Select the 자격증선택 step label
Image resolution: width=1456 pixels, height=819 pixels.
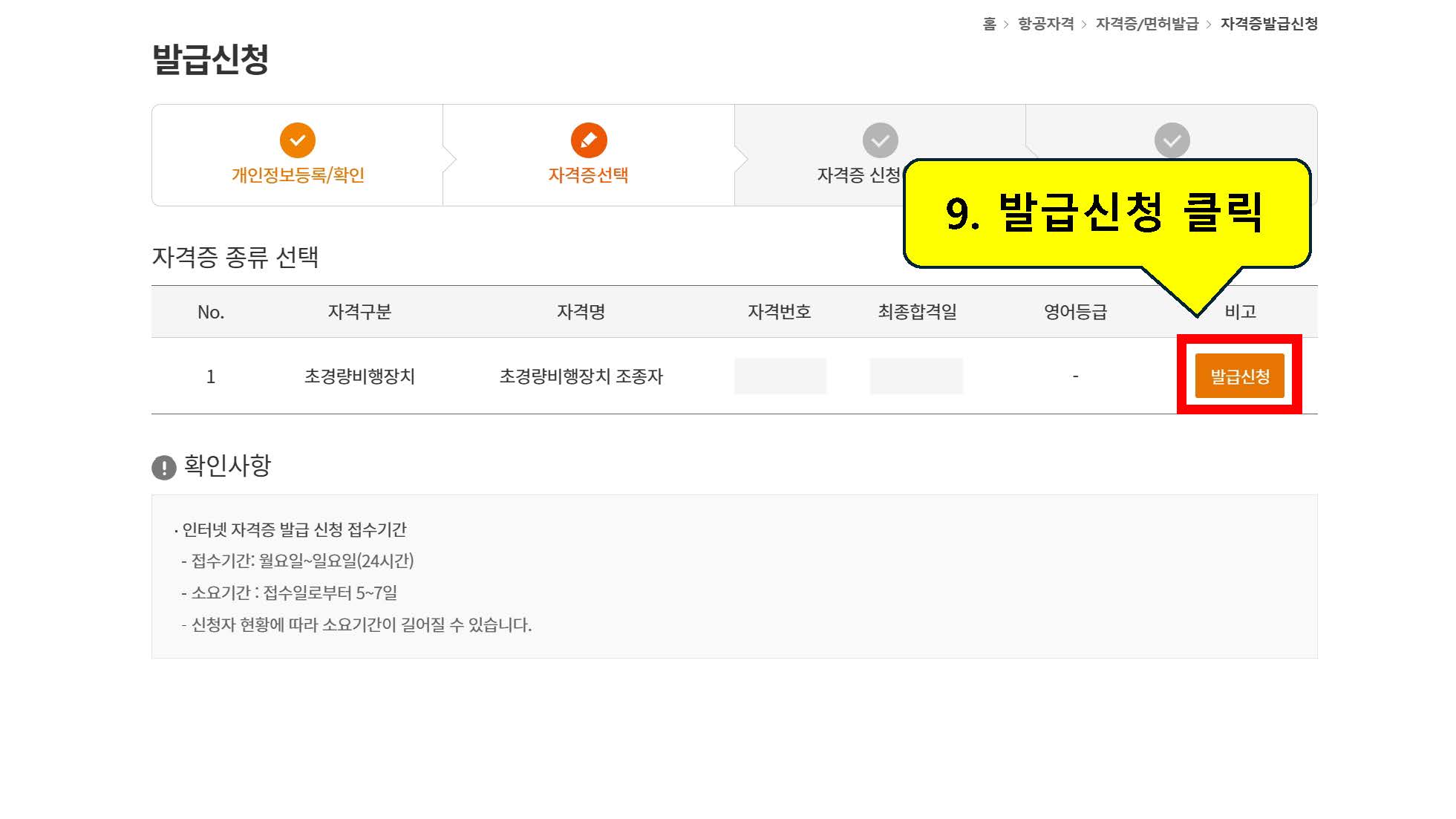(x=589, y=175)
